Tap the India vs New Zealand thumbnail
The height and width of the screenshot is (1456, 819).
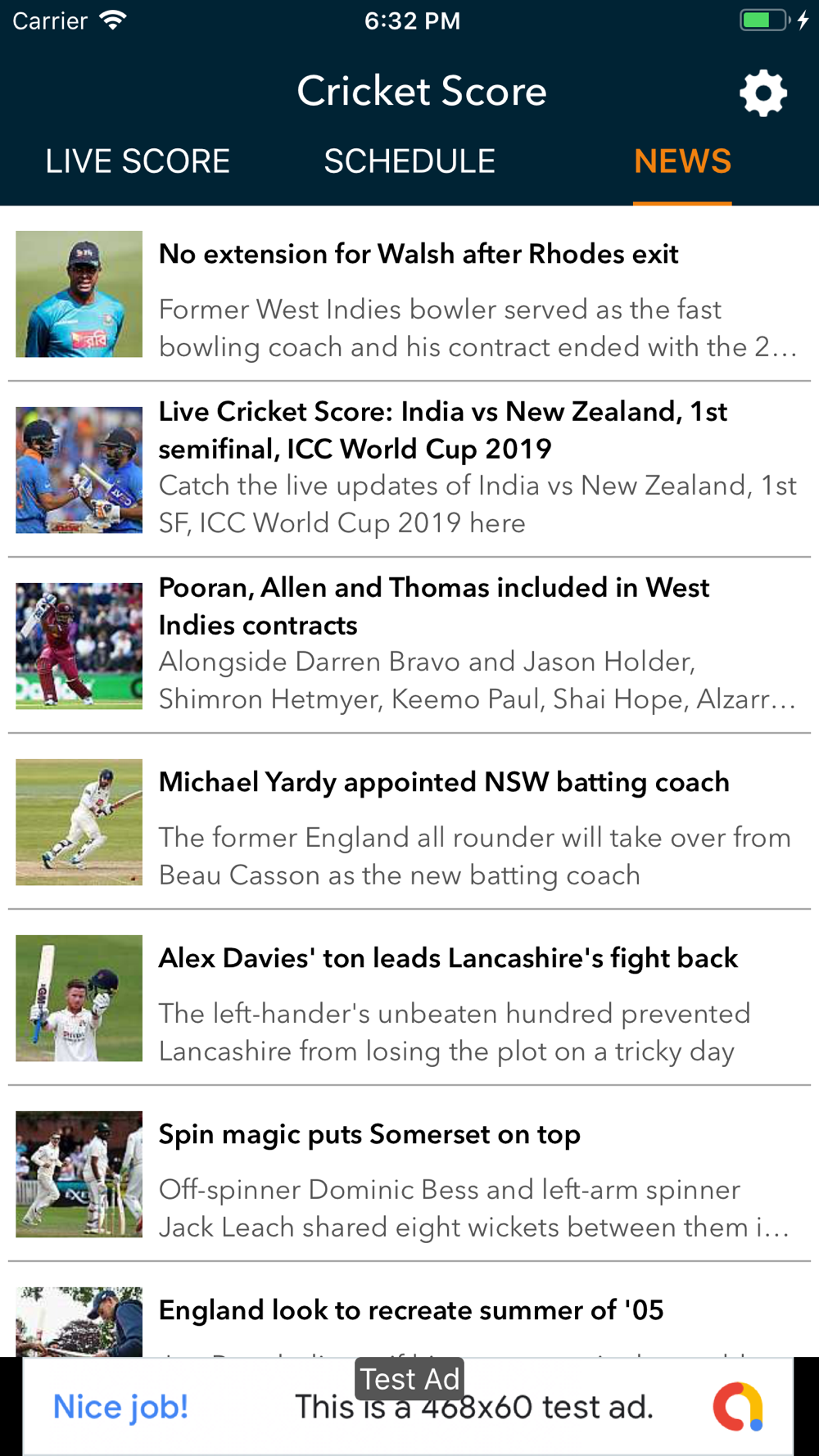point(79,470)
